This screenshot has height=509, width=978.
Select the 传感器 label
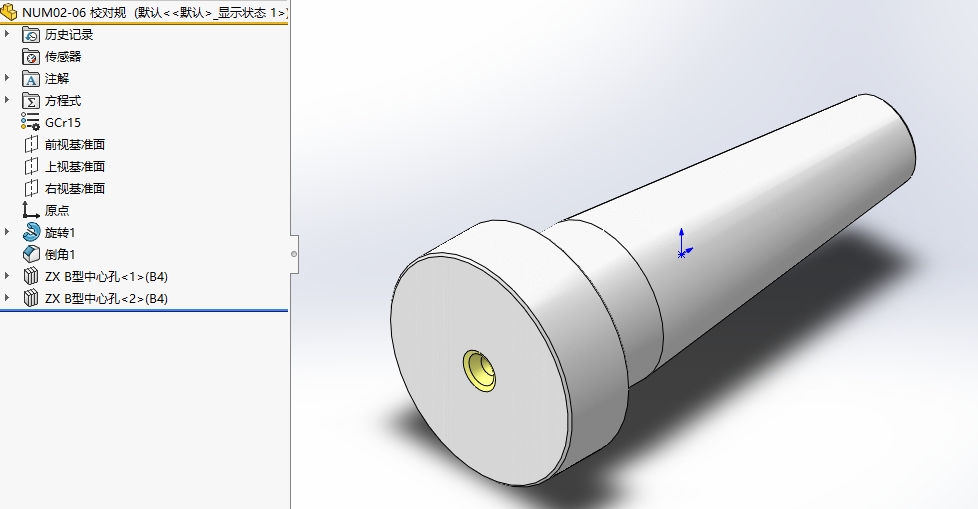[x=63, y=57]
